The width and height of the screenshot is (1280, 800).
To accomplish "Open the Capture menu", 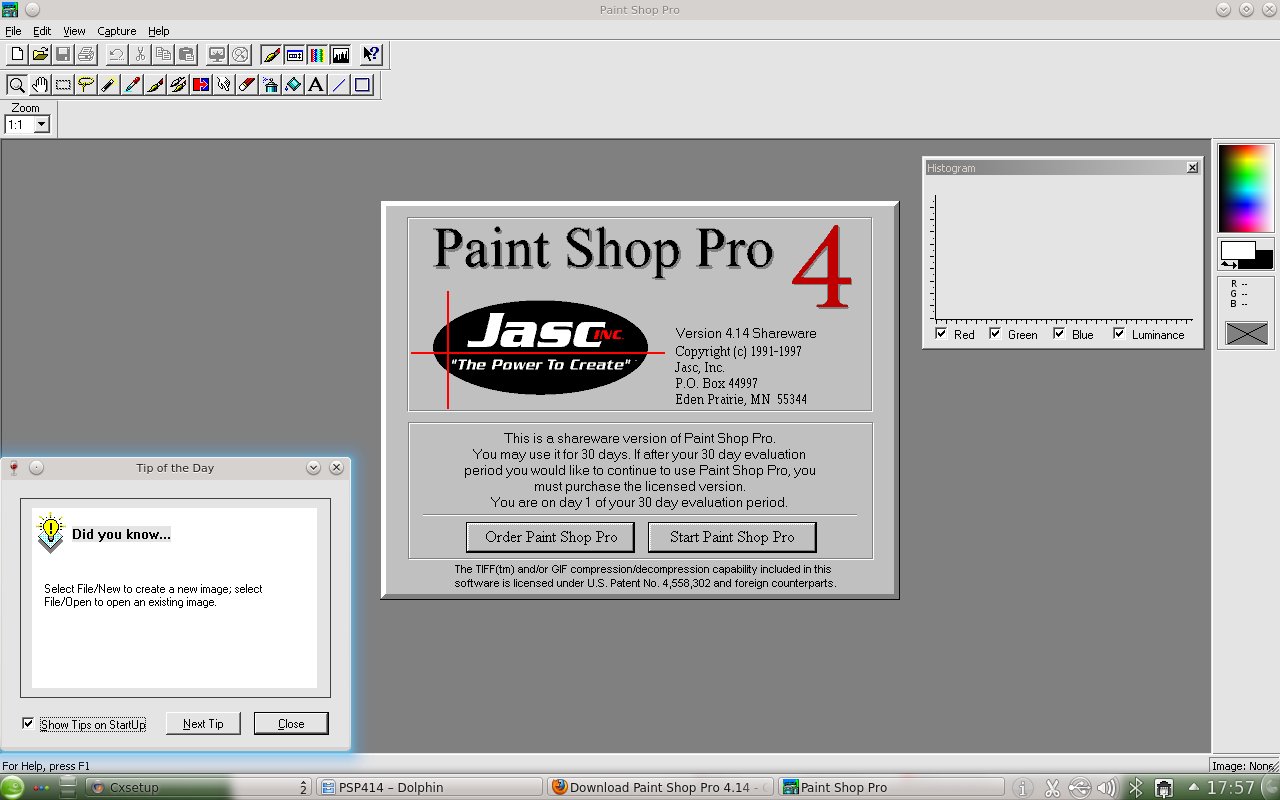I will coord(116,31).
